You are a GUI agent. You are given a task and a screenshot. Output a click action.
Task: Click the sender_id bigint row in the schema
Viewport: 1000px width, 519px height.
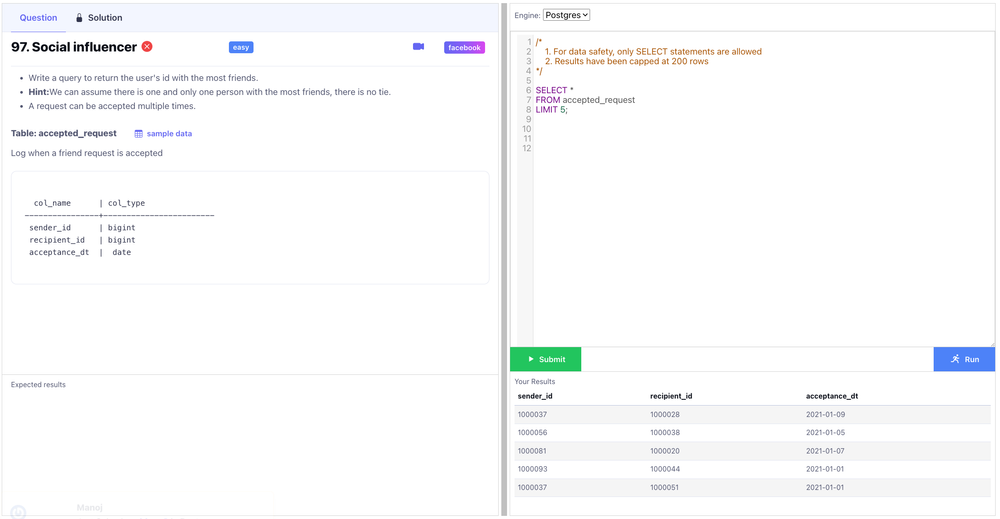pyautogui.click(x=82, y=228)
